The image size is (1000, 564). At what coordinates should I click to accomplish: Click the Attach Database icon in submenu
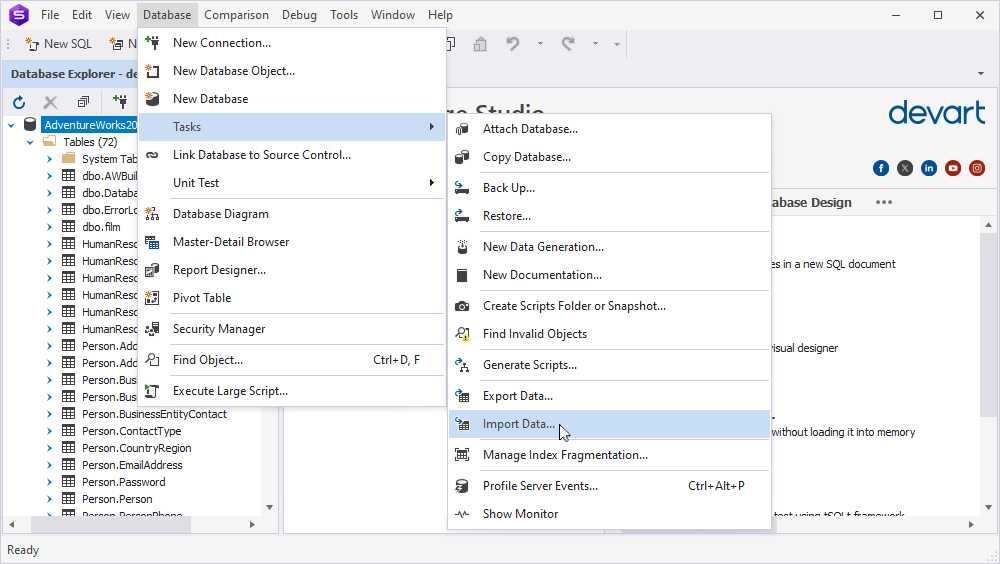(x=462, y=129)
